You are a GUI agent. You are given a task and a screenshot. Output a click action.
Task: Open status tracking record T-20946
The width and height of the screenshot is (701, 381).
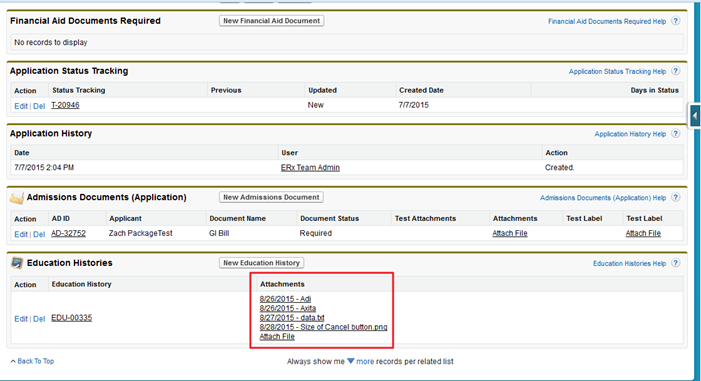[65, 105]
